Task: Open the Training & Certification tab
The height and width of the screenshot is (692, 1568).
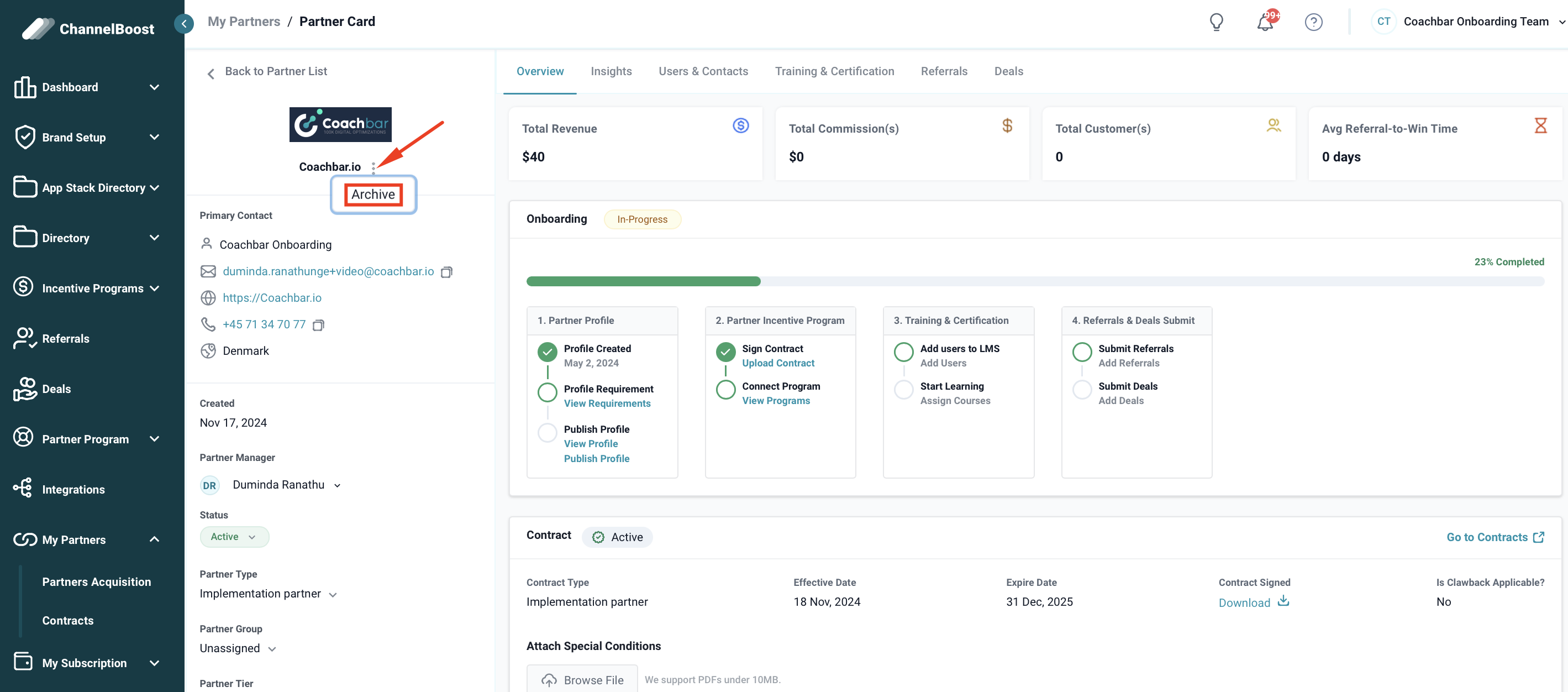Action: click(834, 71)
